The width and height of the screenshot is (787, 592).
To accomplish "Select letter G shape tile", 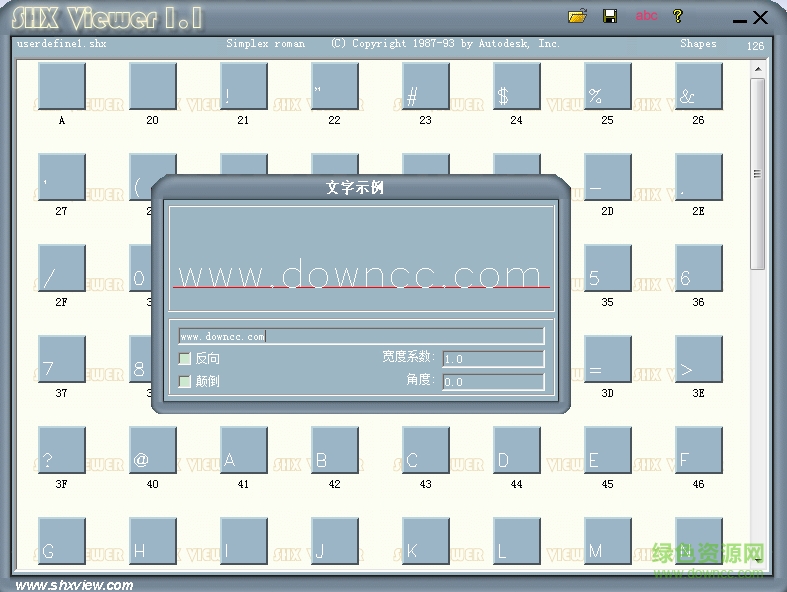I will [62, 541].
